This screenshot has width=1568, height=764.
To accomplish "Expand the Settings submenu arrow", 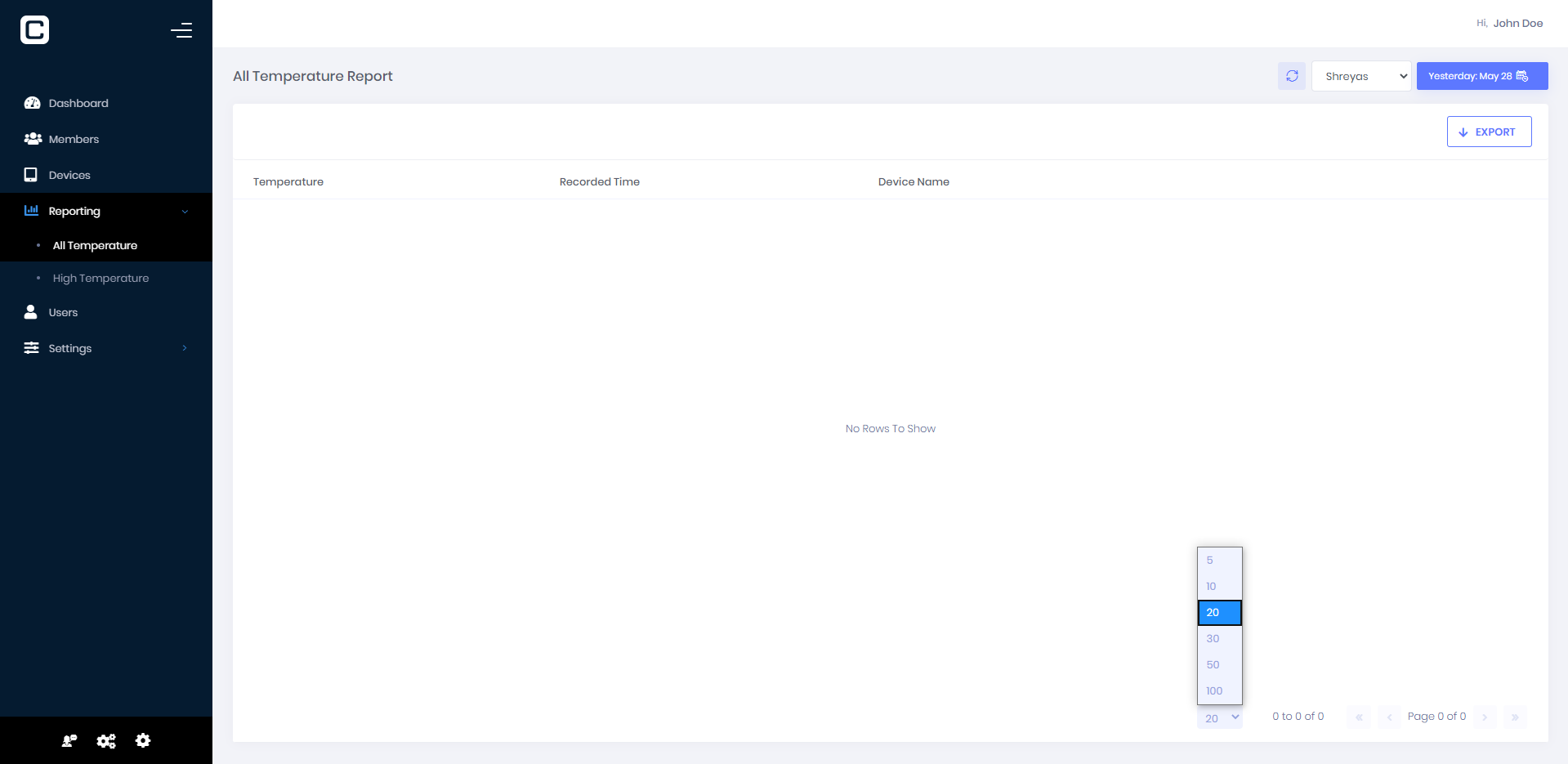I will click(185, 348).
